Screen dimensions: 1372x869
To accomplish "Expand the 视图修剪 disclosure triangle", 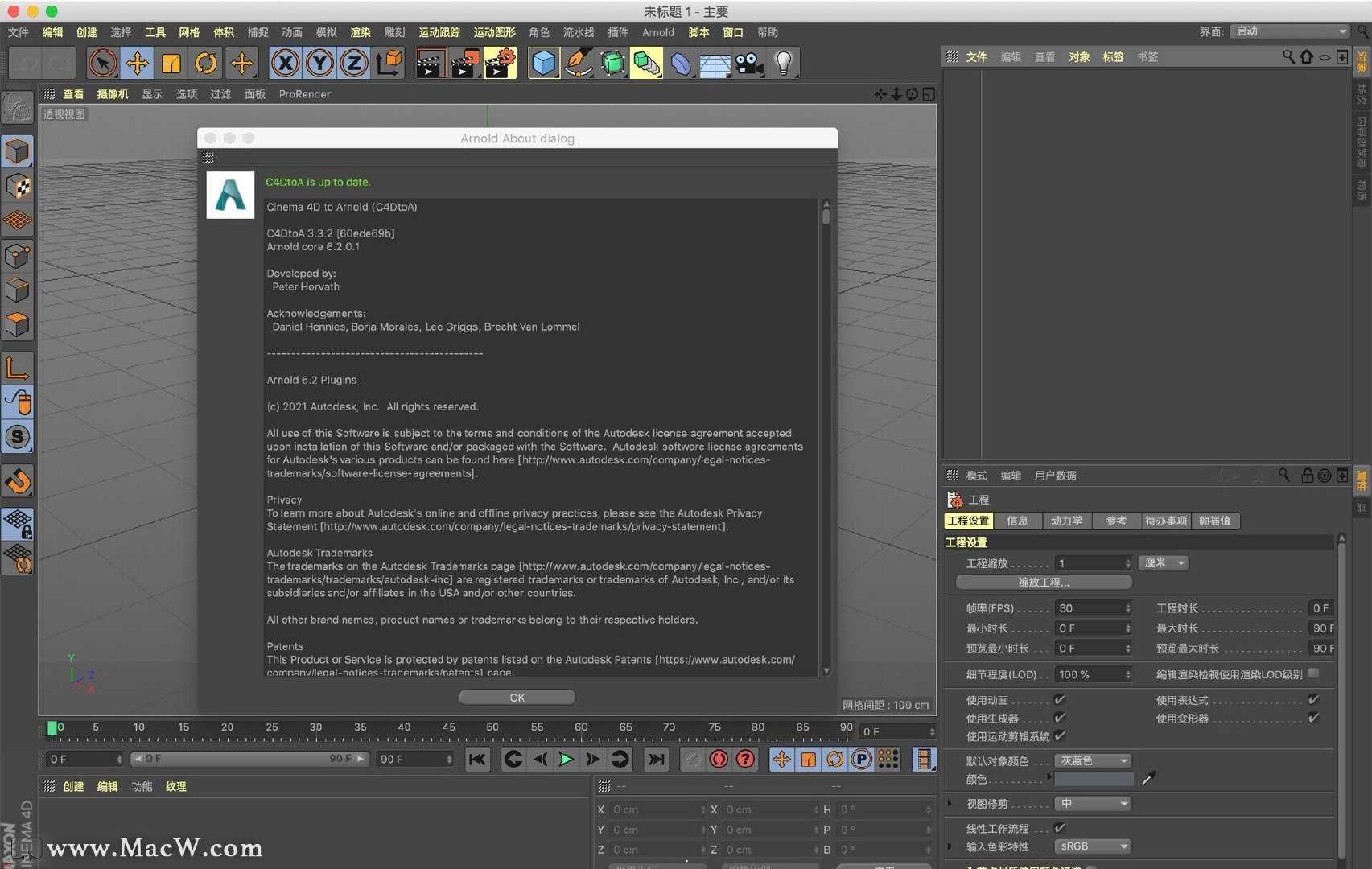I will click(950, 803).
